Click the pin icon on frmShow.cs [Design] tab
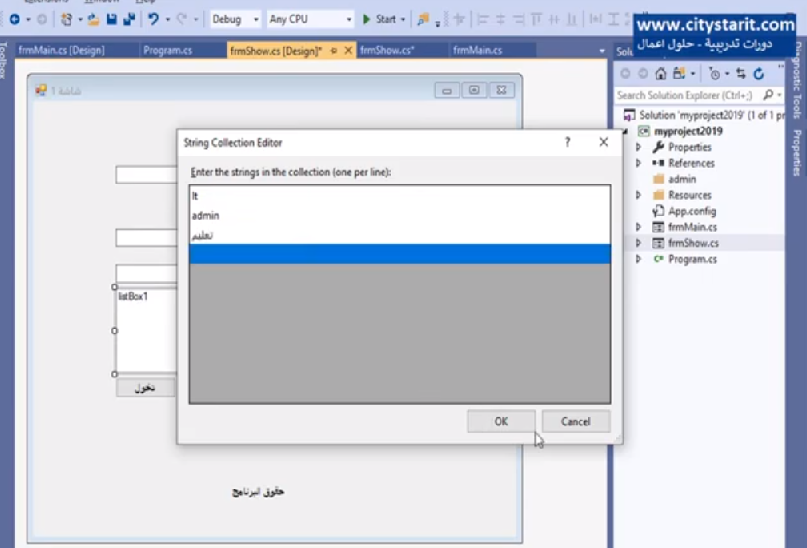 334,50
